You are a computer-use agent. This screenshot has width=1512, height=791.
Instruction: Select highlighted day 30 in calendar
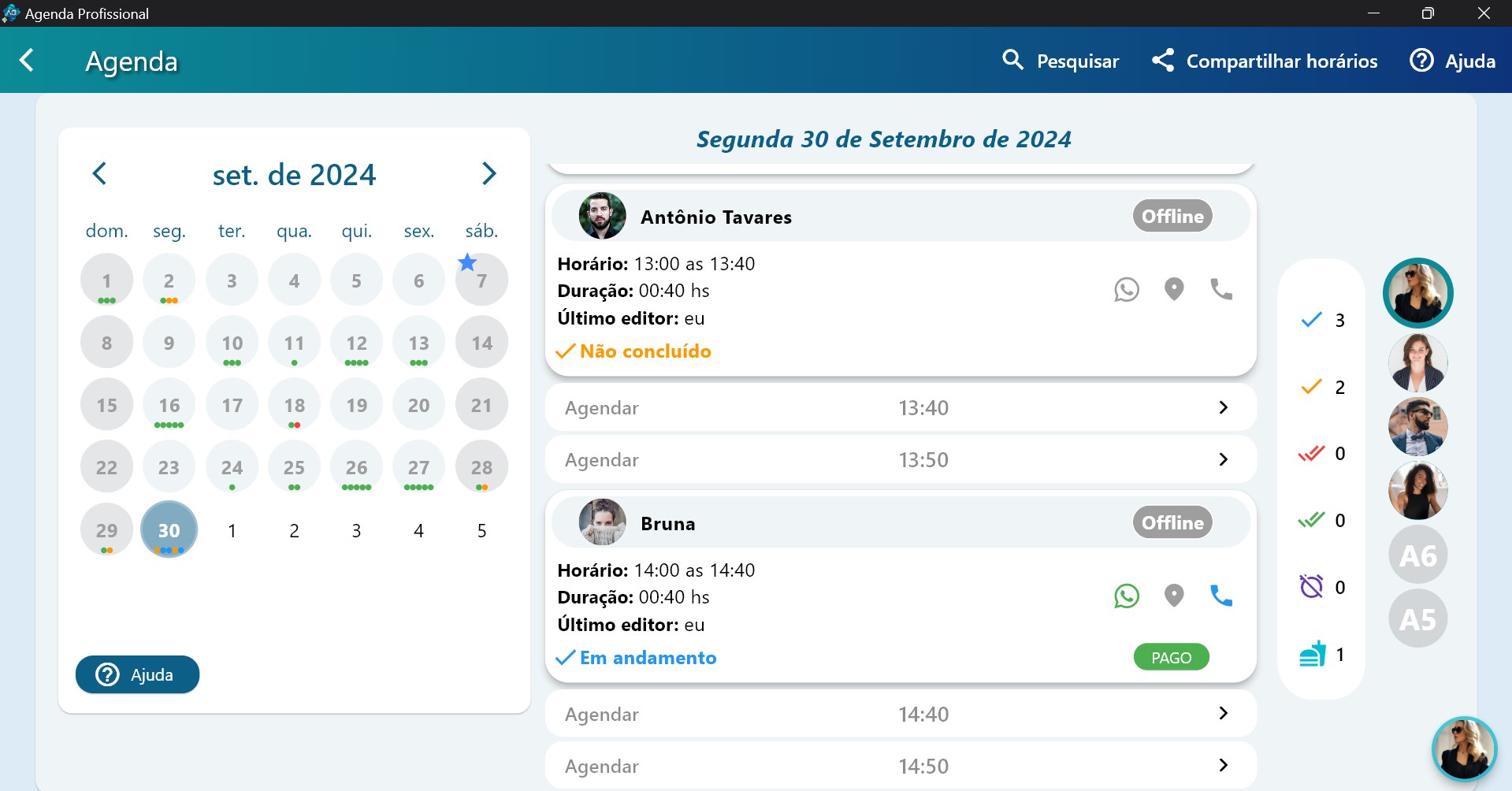click(x=169, y=529)
